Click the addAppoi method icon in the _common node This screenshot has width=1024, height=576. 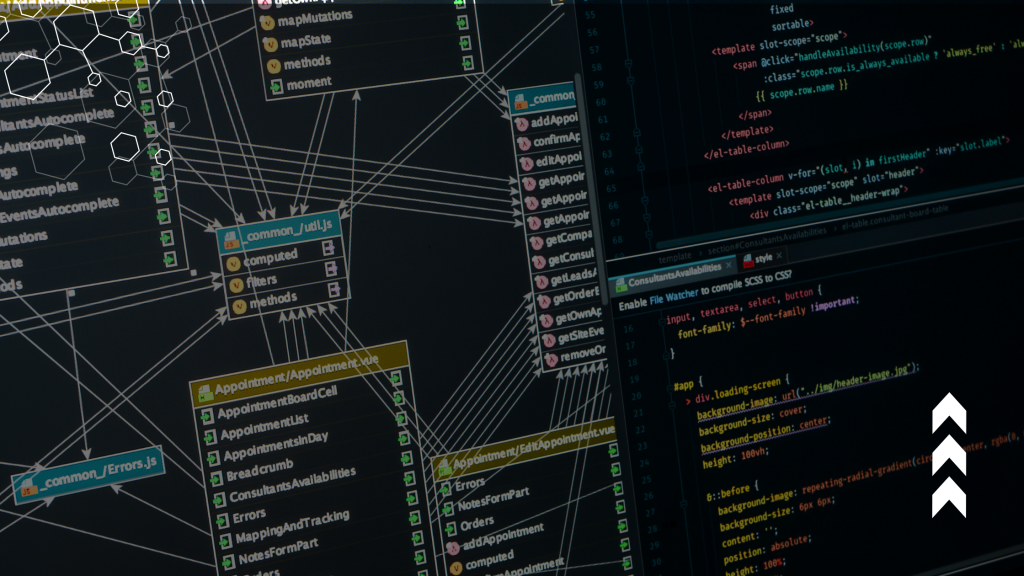click(x=523, y=122)
